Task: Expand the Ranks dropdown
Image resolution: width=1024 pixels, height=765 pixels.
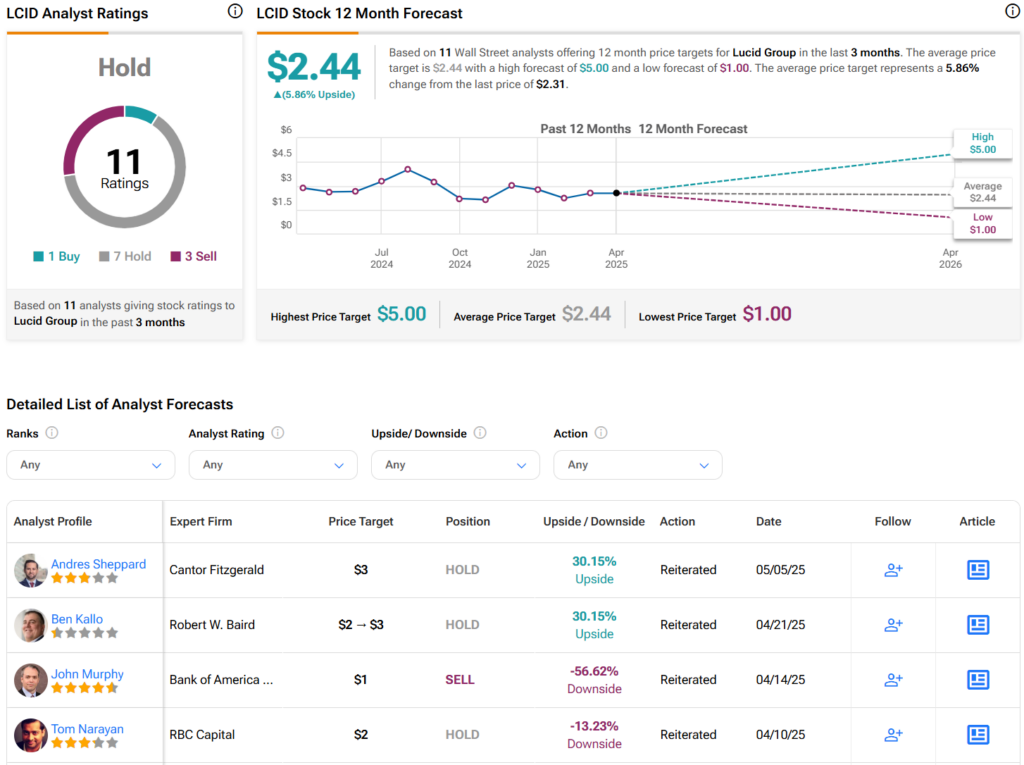Action: [x=91, y=465]
